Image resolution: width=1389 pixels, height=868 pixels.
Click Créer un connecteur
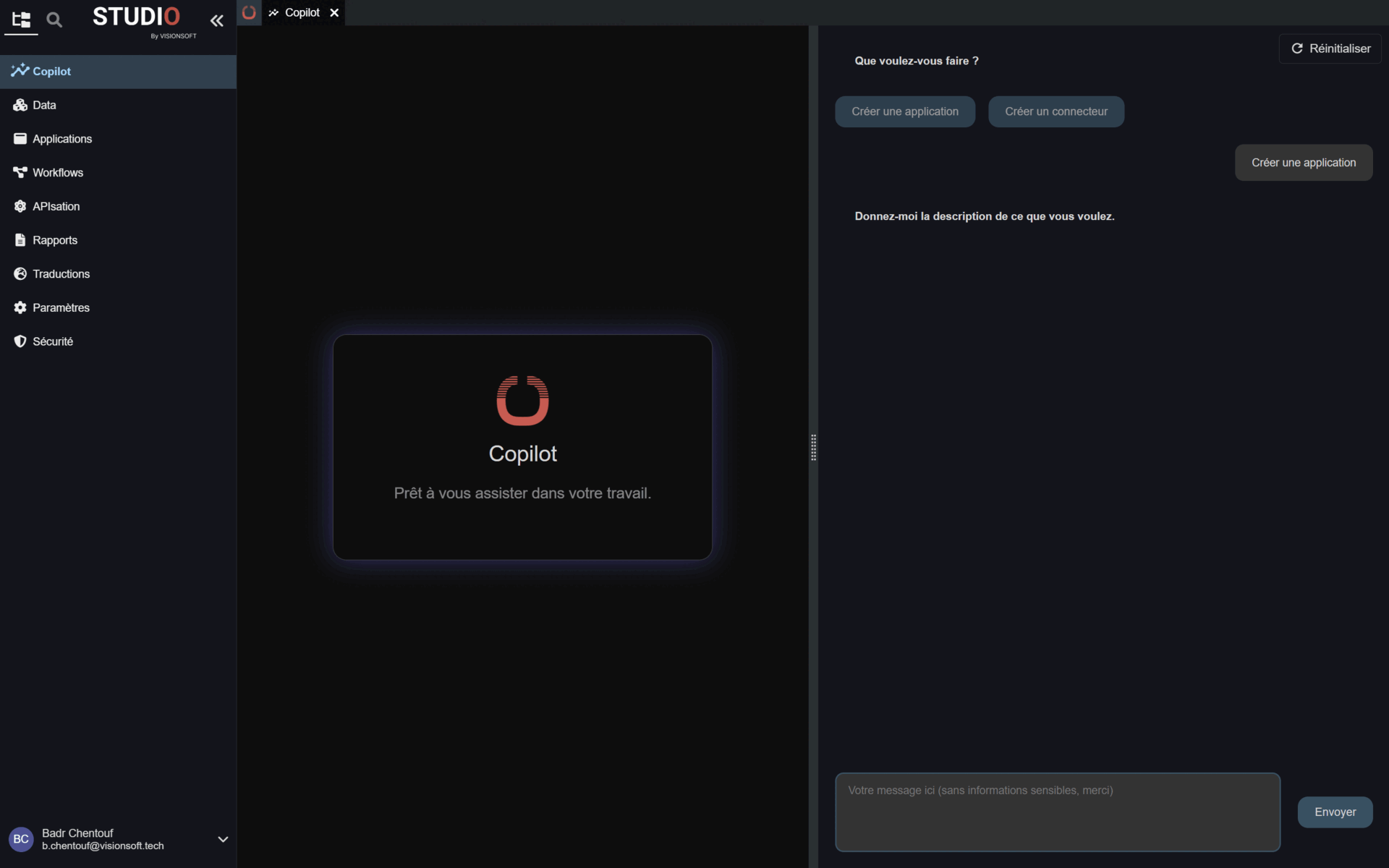click(1056, 111)
